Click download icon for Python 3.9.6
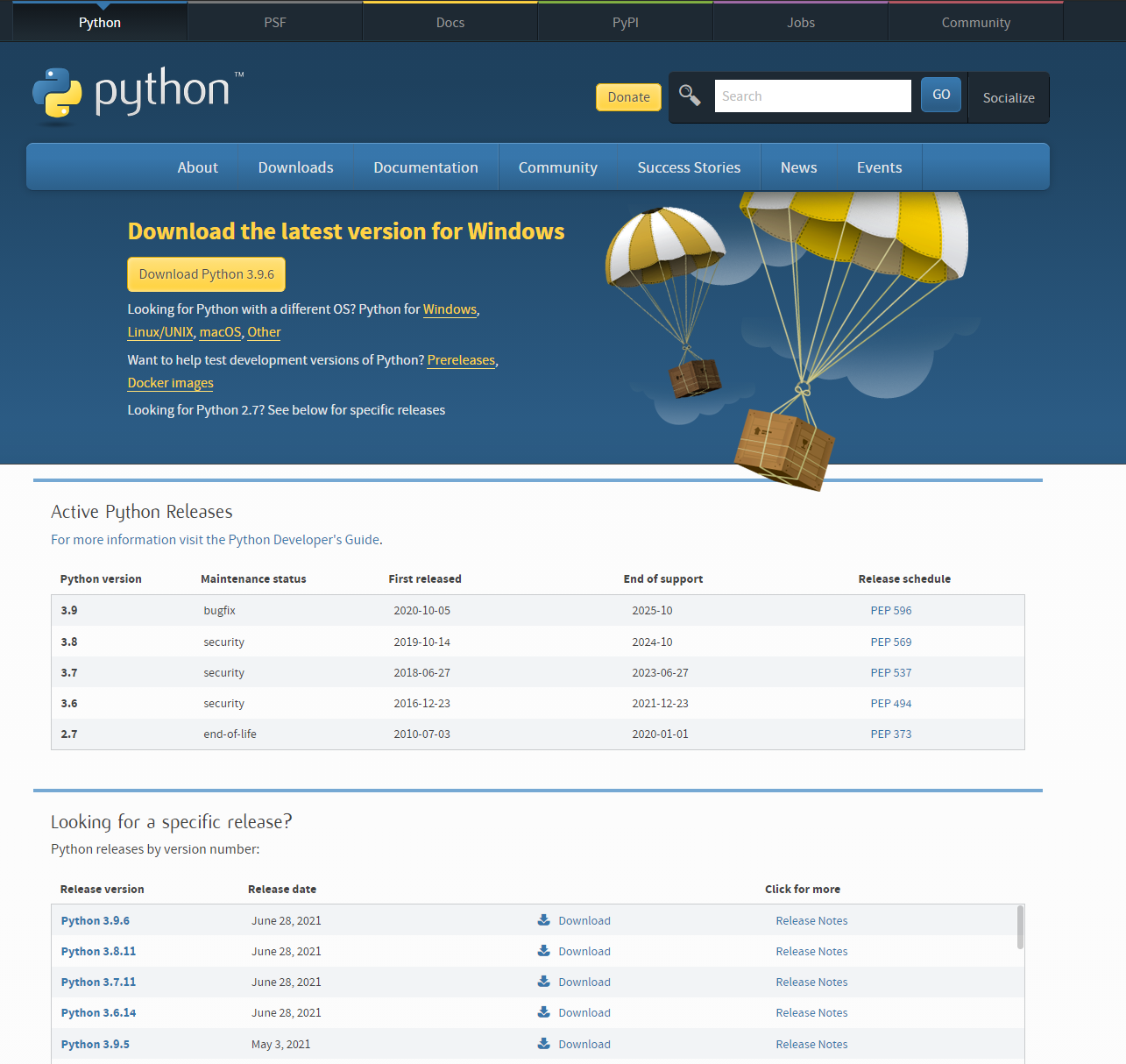The image size is (1126, 1064). 543,920
